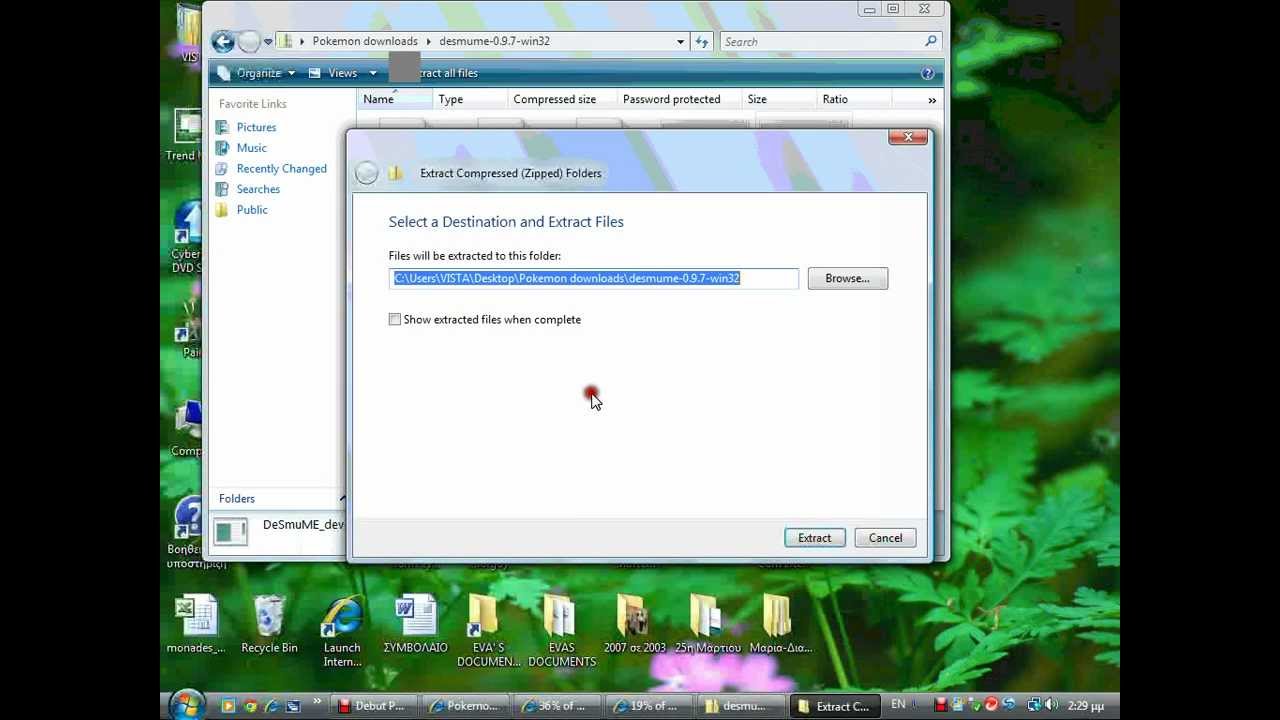Click the destination folder path field
The height and width of the screenshot is (720, 1280).
tap(594, 278)
